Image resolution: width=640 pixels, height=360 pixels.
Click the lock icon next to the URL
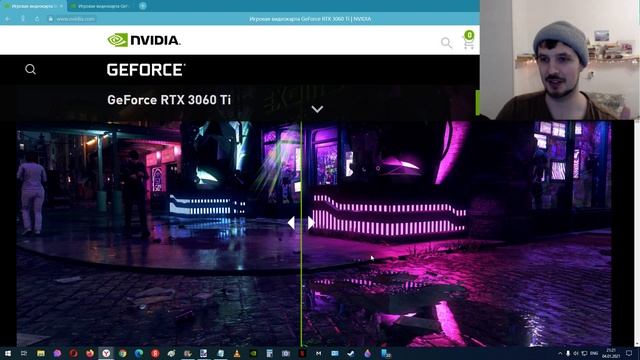pyautogui.click(x=51, y=19)
